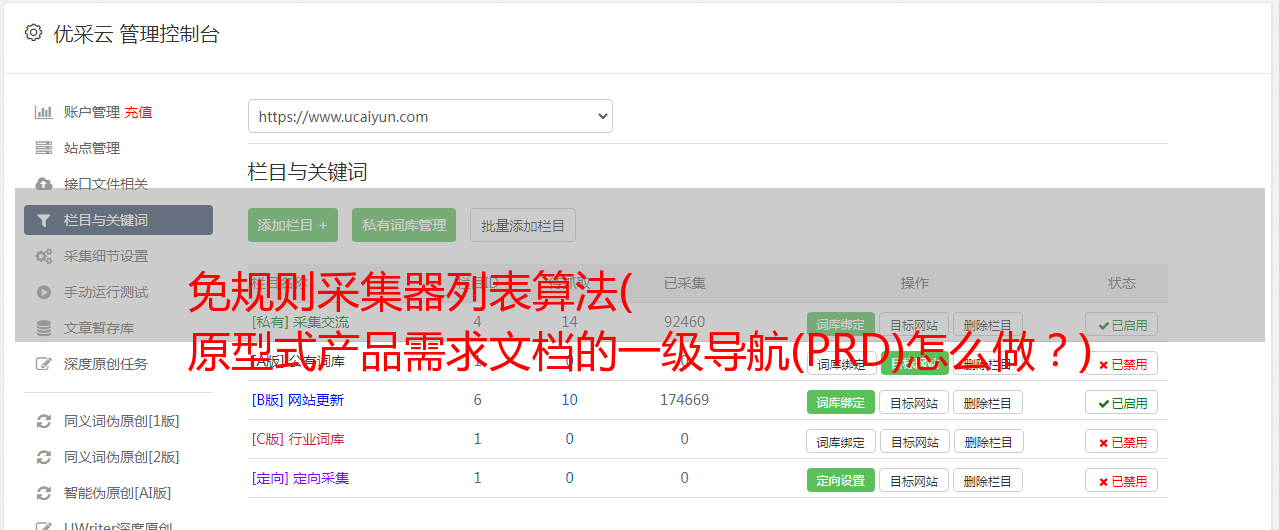Click the 已采集 column header
Viewport: 1279px width, 530px height.
pyautogui.click(x=685, y=283)
